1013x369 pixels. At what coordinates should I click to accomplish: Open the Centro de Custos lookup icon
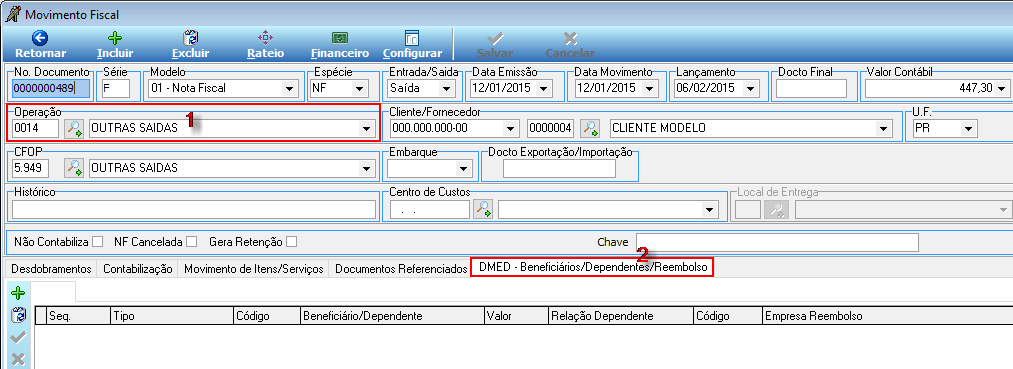click(484, 209)
